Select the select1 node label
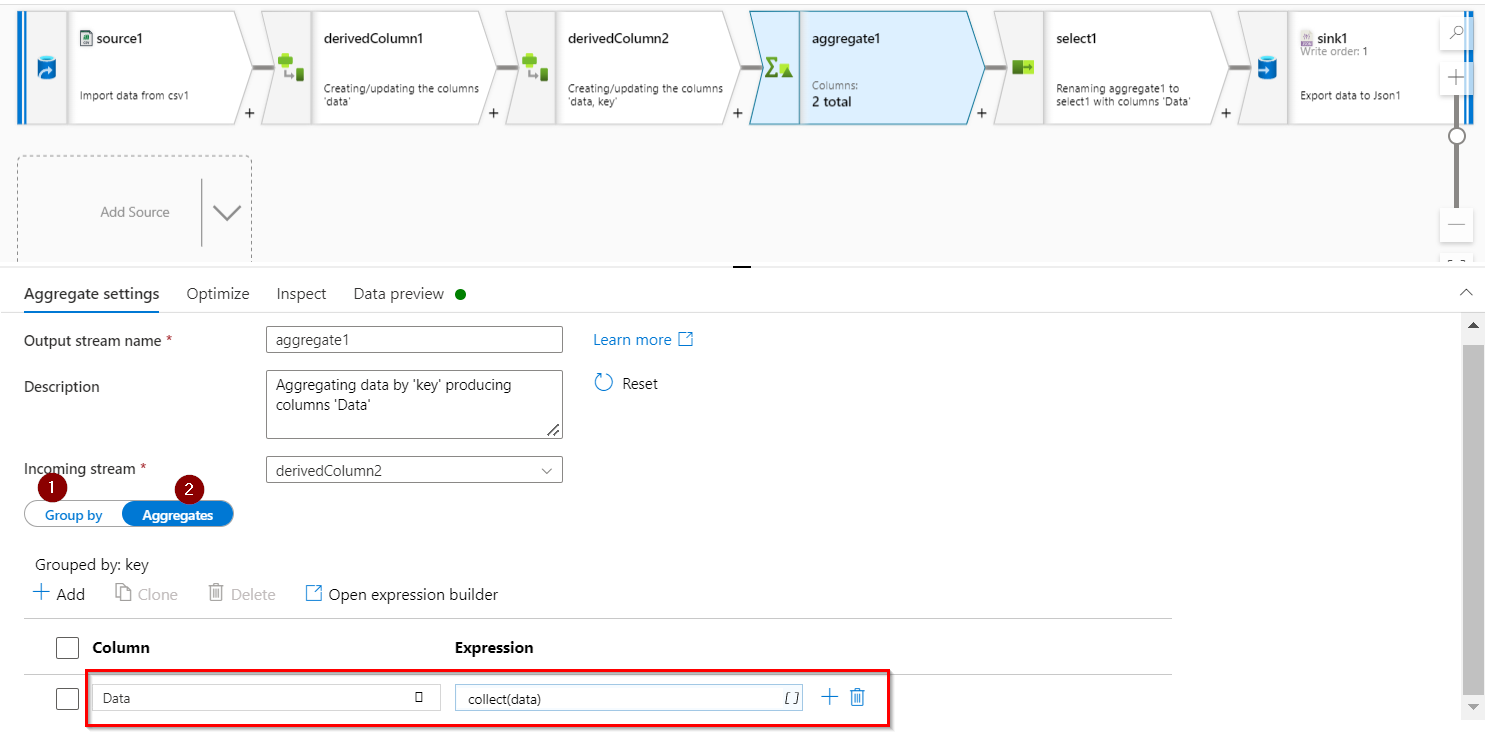 [x=1076, y=38]
